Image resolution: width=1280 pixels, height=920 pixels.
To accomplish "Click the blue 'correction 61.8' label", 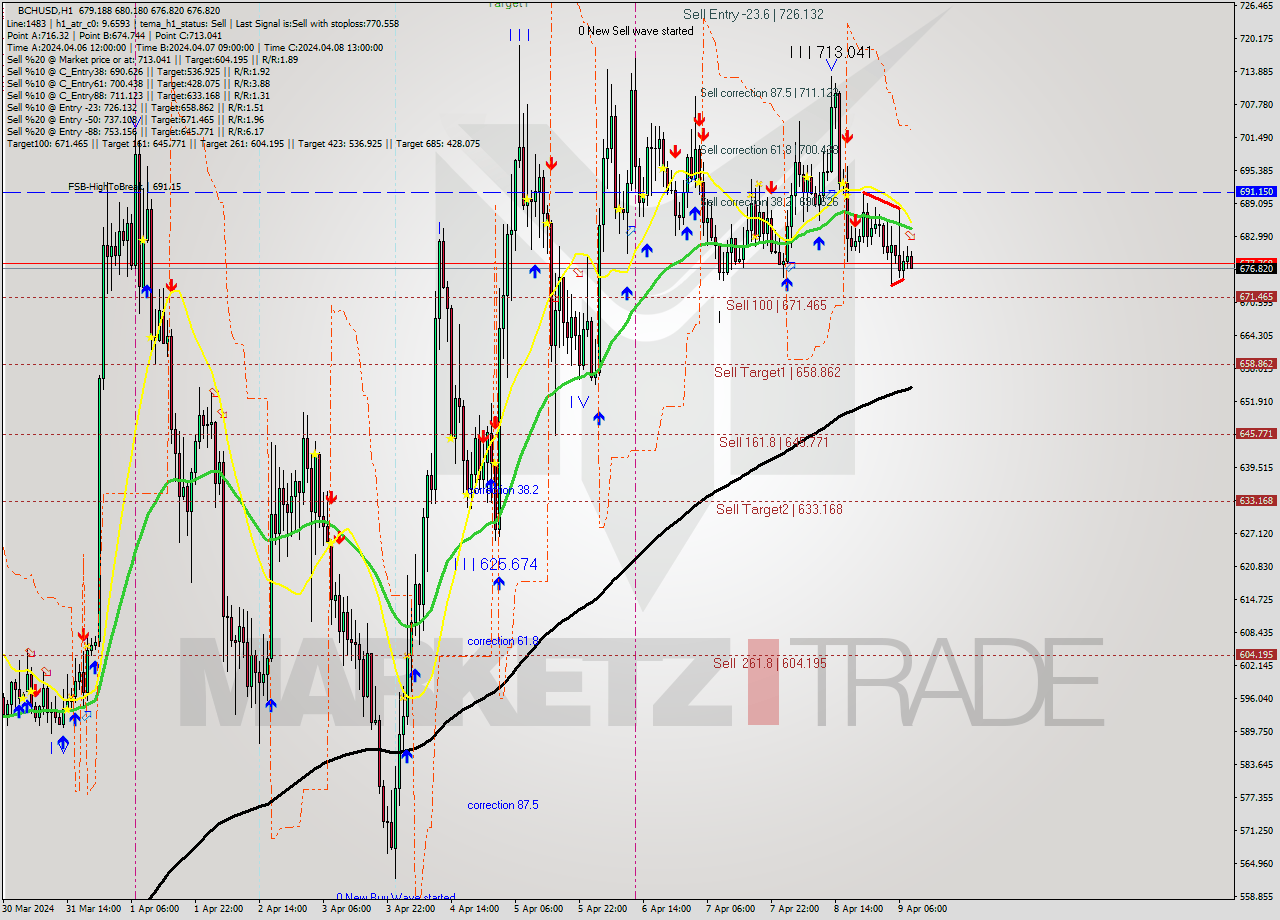I will pyautogui.click(x=503, y=641).
